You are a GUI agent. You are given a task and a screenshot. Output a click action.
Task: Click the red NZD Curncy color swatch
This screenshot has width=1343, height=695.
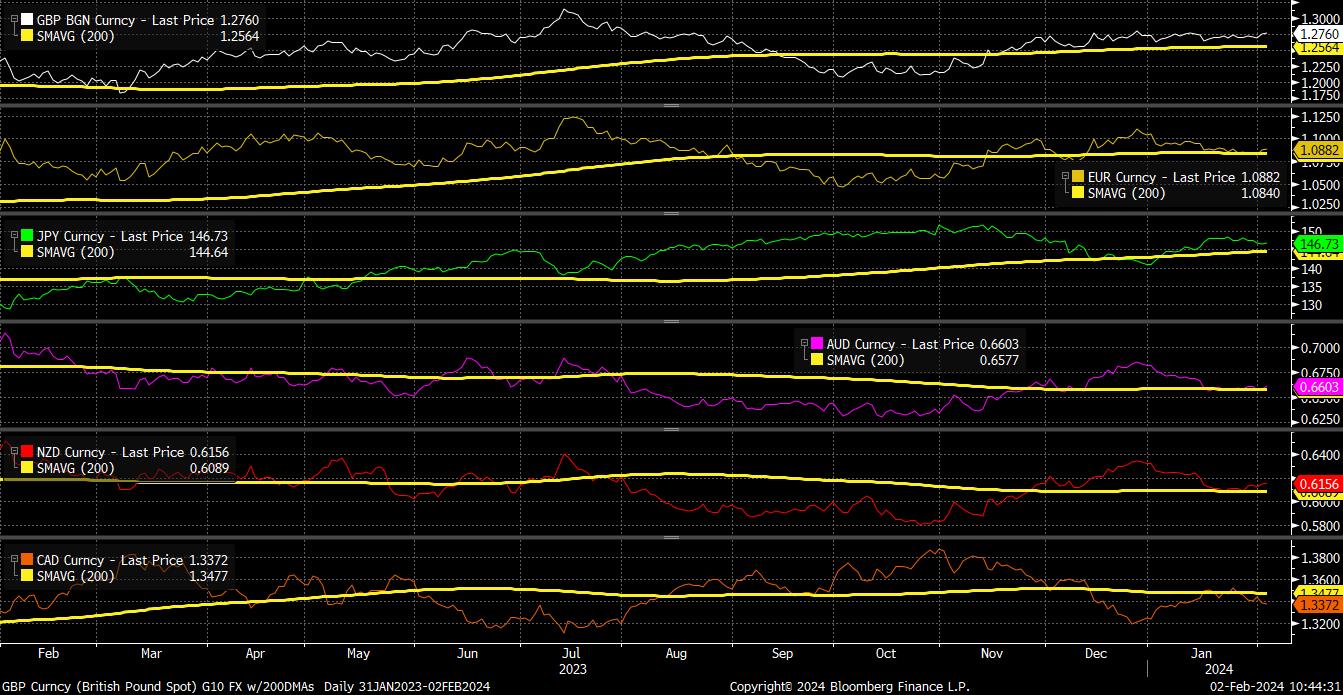click(27, 452)
